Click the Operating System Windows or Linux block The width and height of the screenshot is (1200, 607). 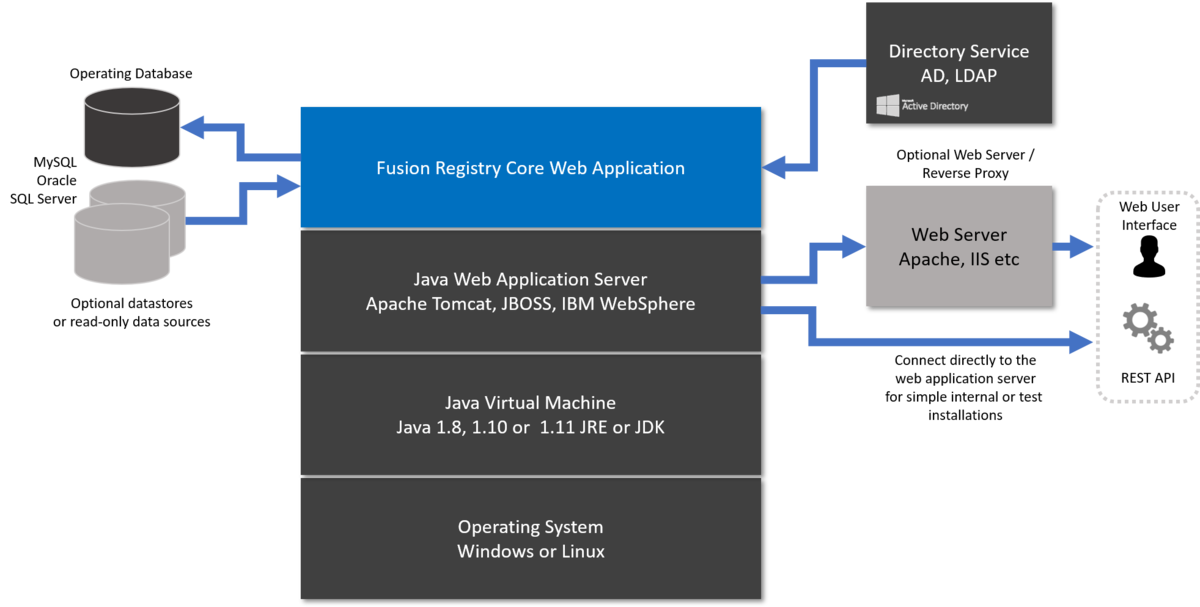tap(530, 538)
